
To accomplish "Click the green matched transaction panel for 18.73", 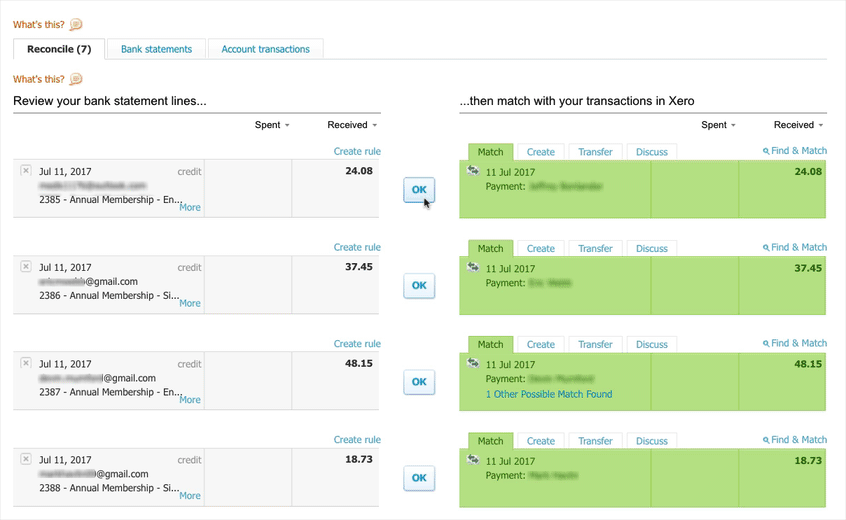I will click(642, 478).
